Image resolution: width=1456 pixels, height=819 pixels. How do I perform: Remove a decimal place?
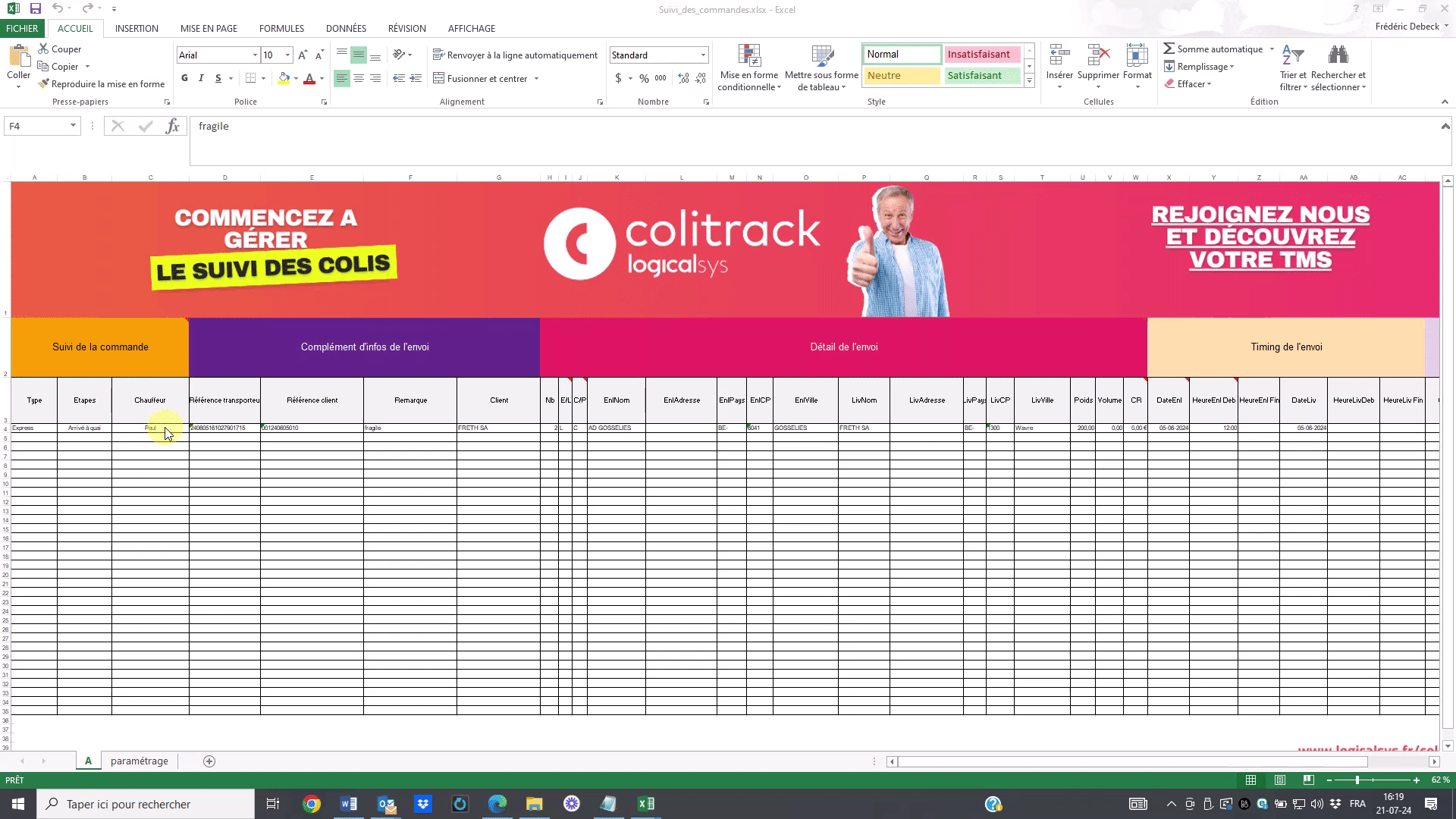coord(700,78)
